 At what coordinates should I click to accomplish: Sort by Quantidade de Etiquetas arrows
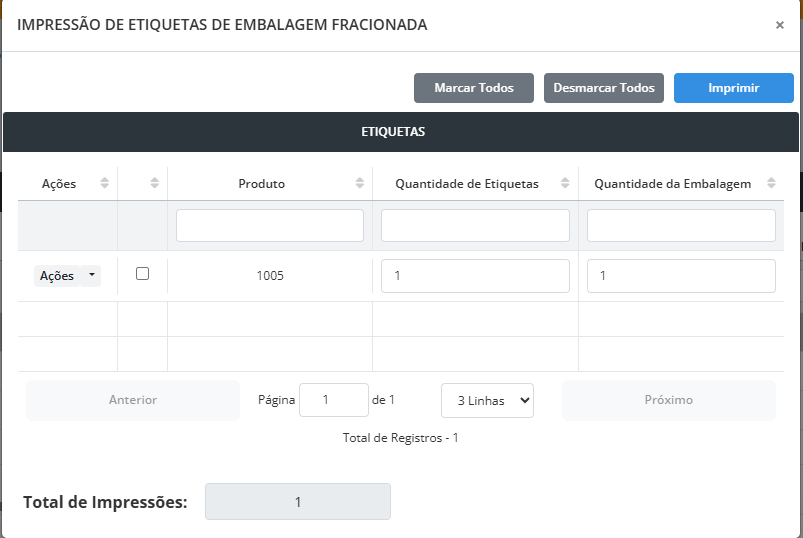tap(565, 183)
